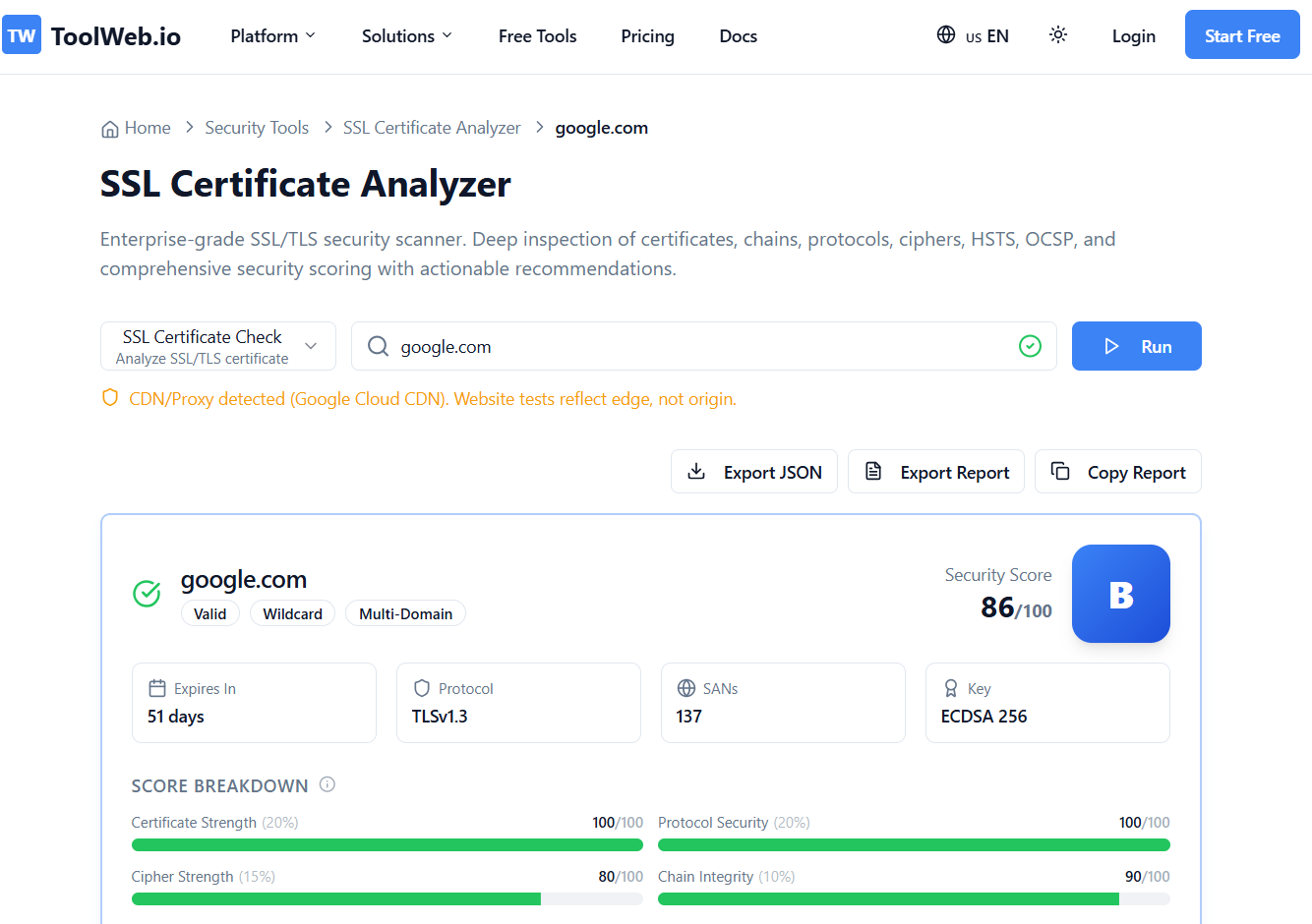This screenshot has width=1312, height=924.
Task: Click the orange CDN shield warning icon
Action: pyautogui.click(x=110, y=398)
